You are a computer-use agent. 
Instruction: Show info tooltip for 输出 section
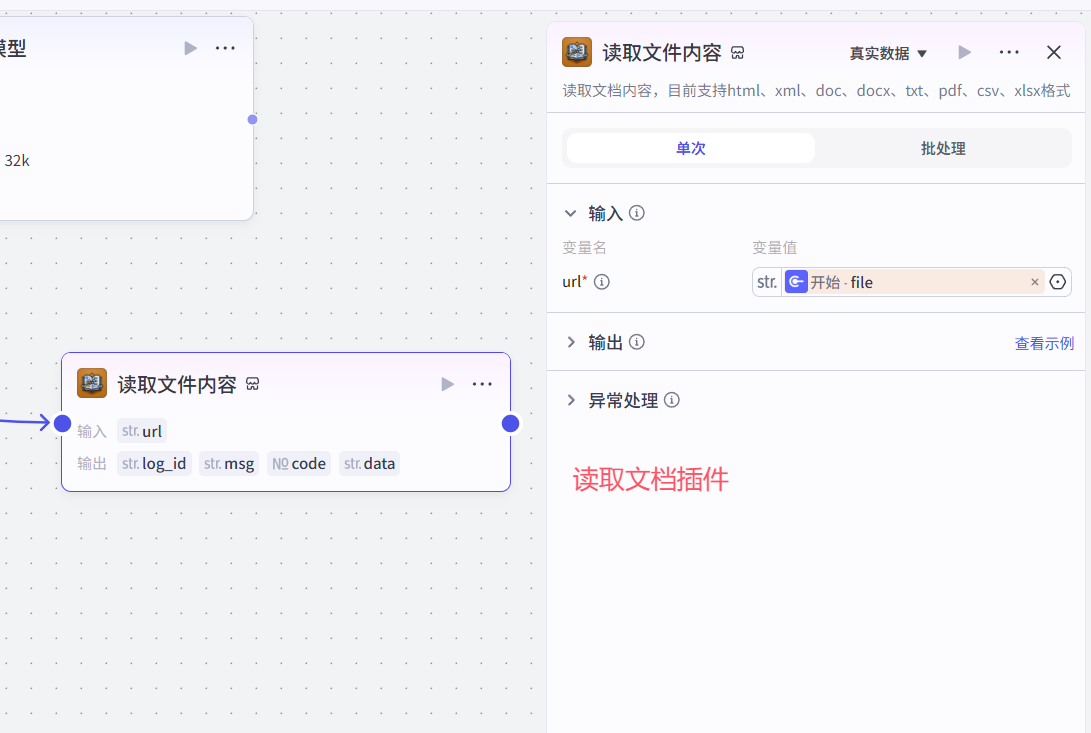pos(637,342)
